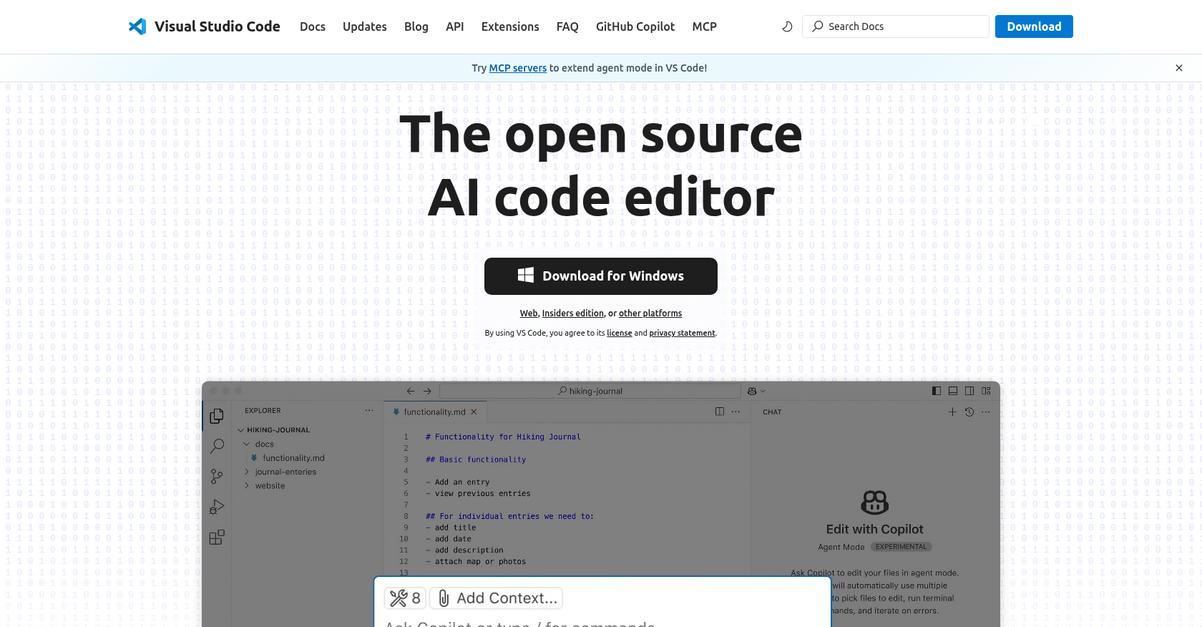Select the functionality.md editor tab
The height and width of the screenshot is (627, 1202).
[435, 411]
